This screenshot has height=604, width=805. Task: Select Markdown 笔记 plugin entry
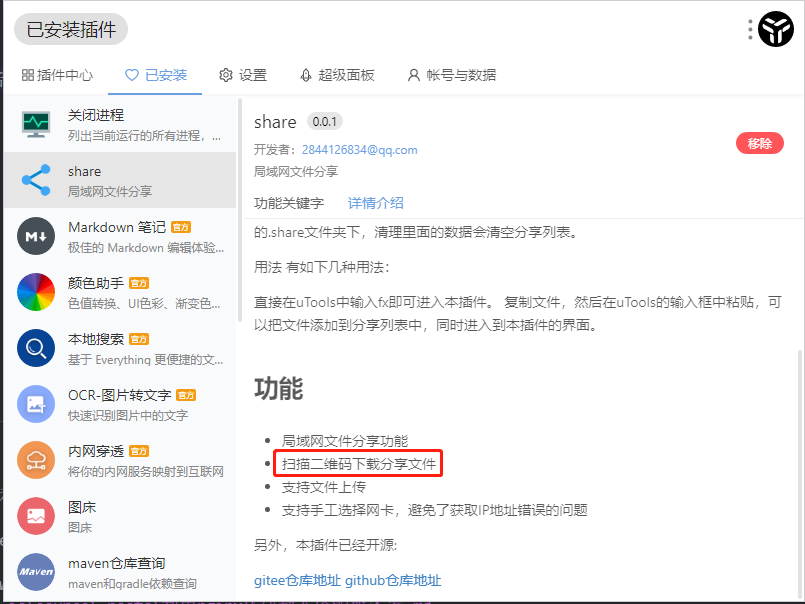pos(120,236)
